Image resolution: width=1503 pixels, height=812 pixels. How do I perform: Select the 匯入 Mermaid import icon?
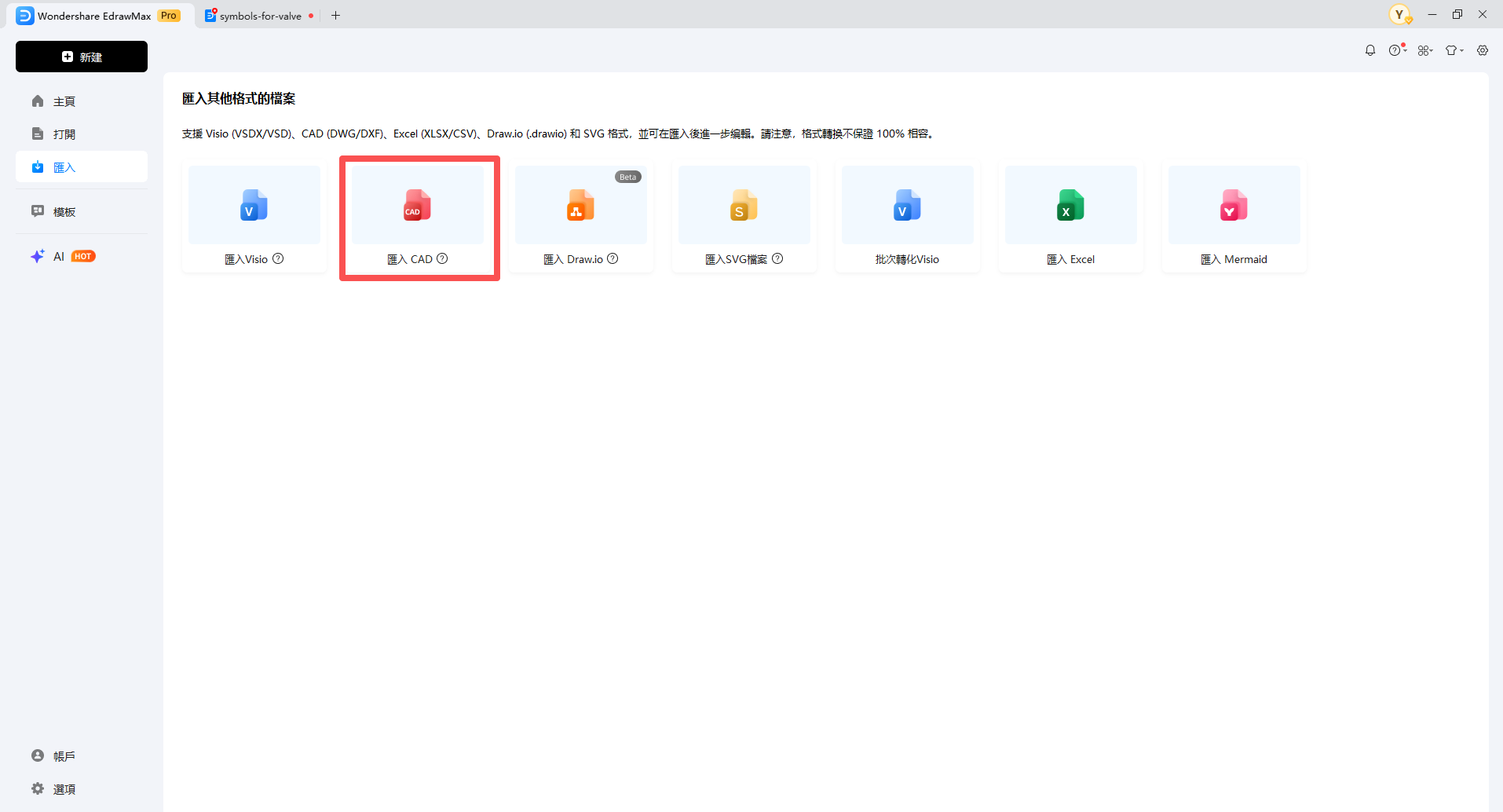point(1233,206)
